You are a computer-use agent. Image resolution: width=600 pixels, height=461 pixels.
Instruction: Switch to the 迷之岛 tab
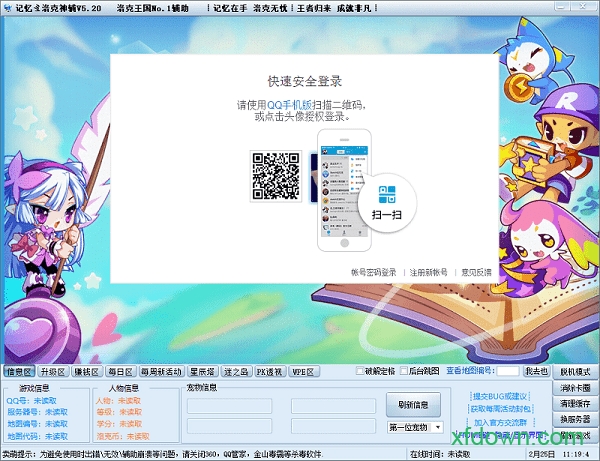point(236,371)
